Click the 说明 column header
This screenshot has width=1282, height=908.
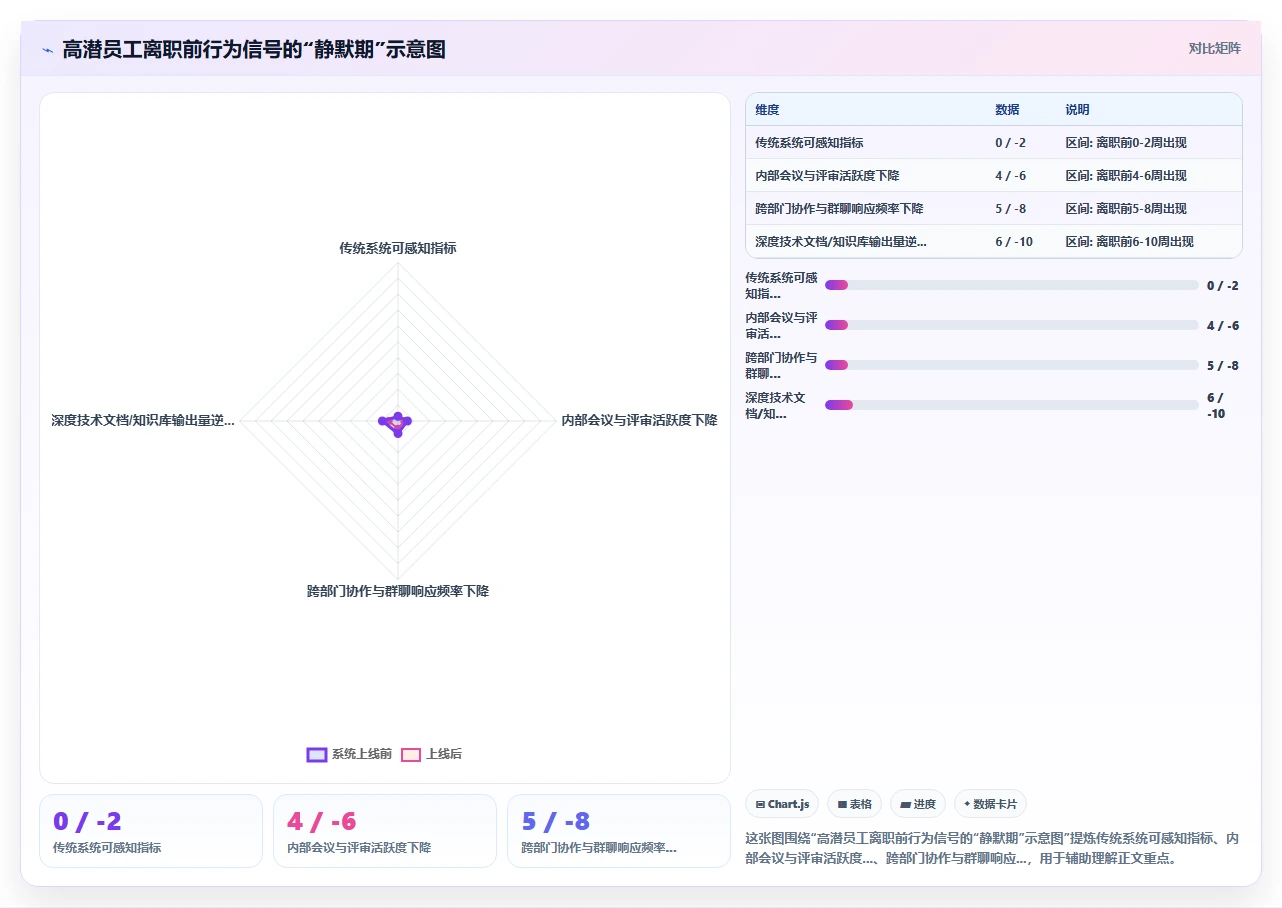coord(1077,110)
